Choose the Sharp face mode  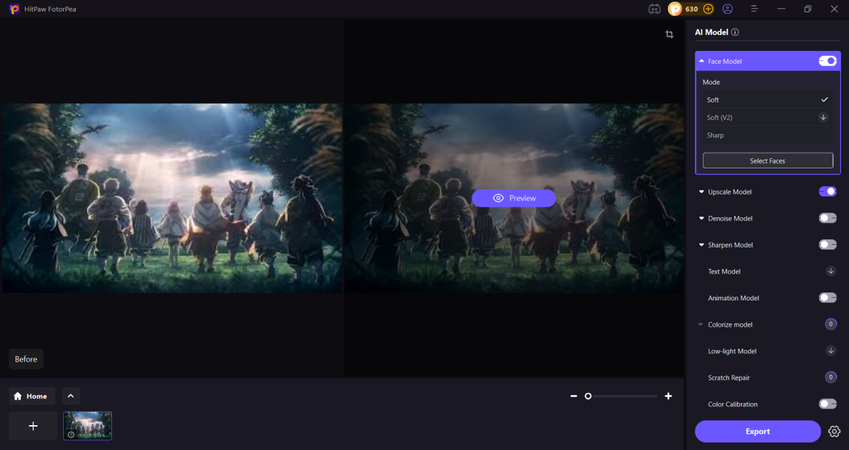[x=768, y=135]
